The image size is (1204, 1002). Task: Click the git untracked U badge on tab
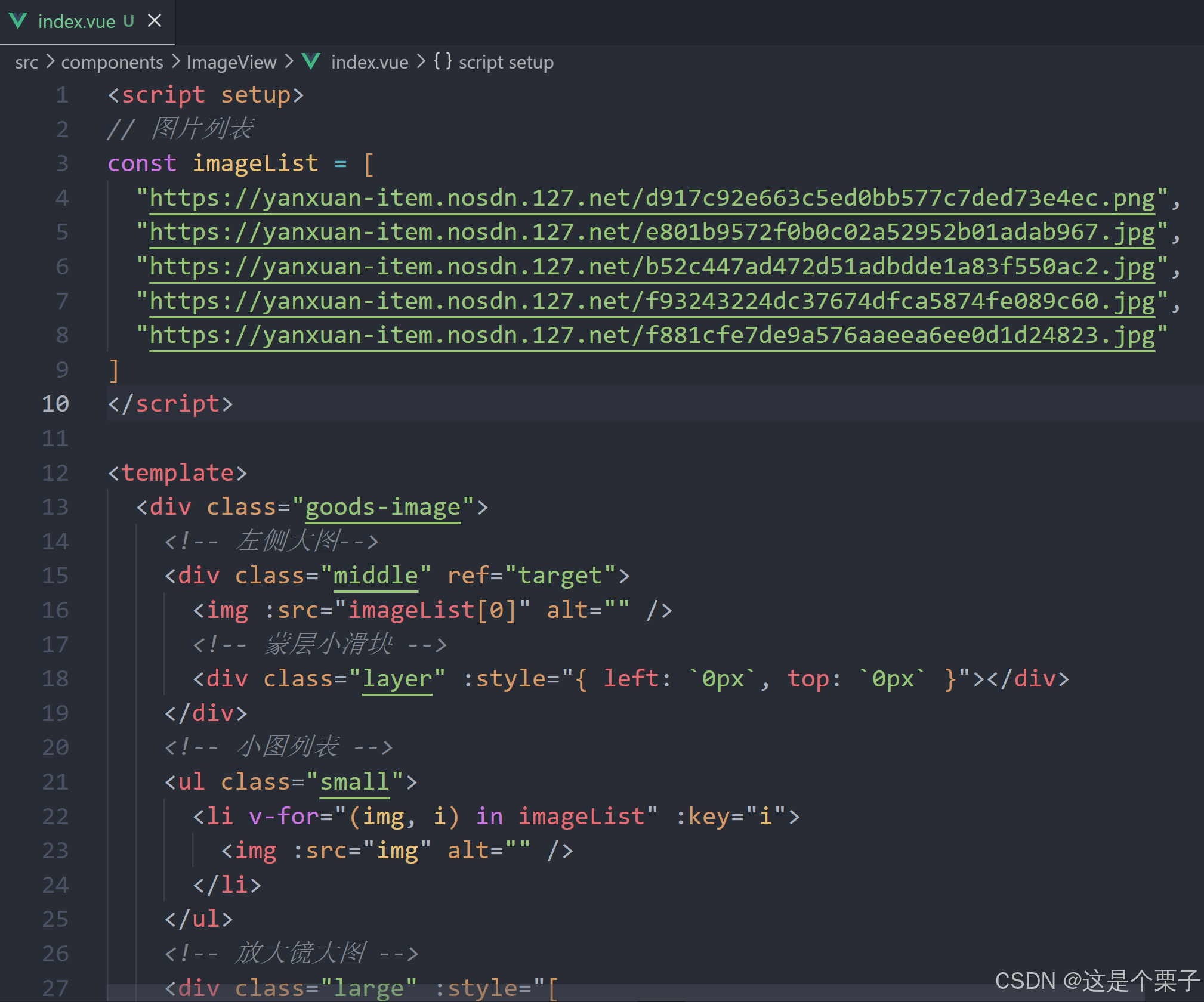(x=128, y=21)
